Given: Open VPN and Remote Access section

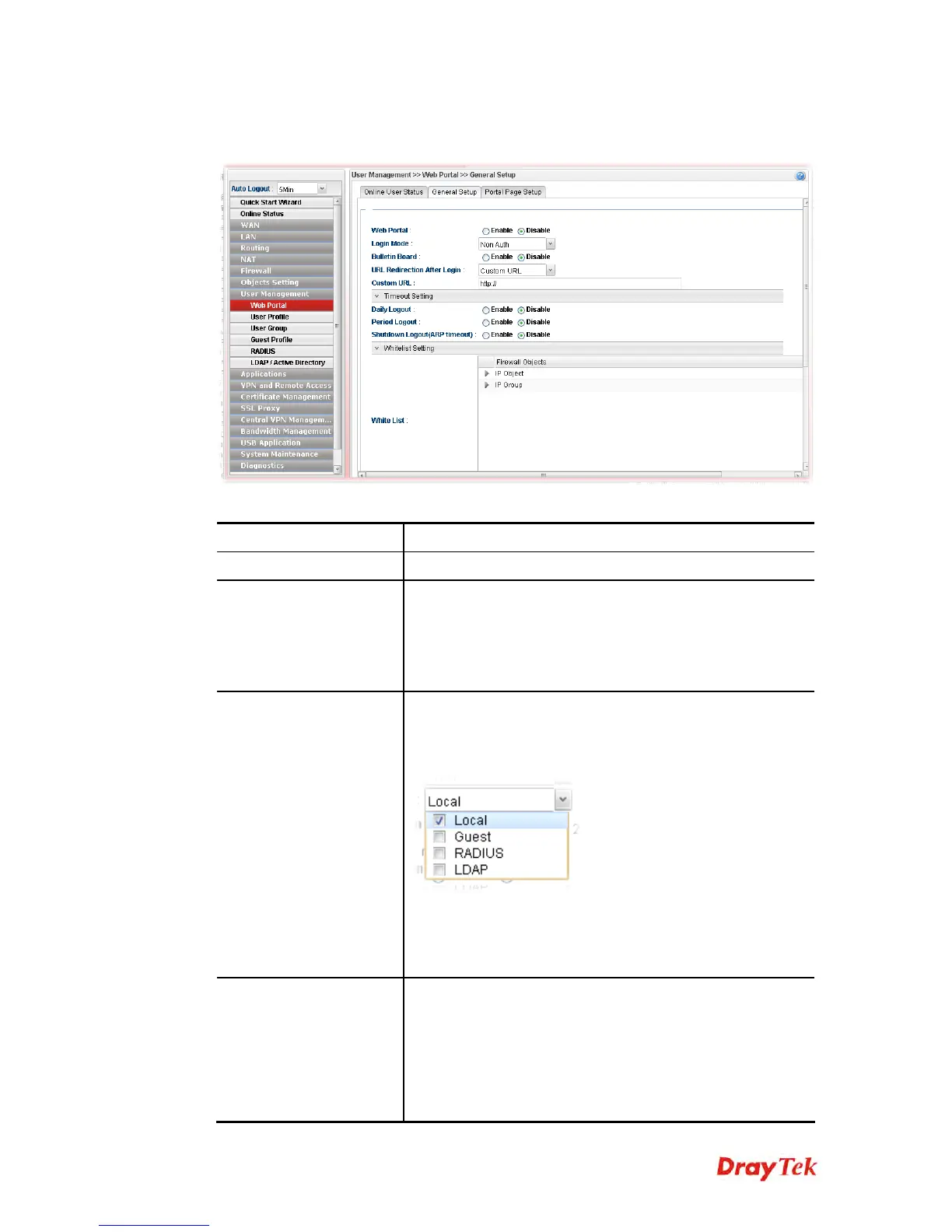Looking at the screenshot, I should 282,385.
